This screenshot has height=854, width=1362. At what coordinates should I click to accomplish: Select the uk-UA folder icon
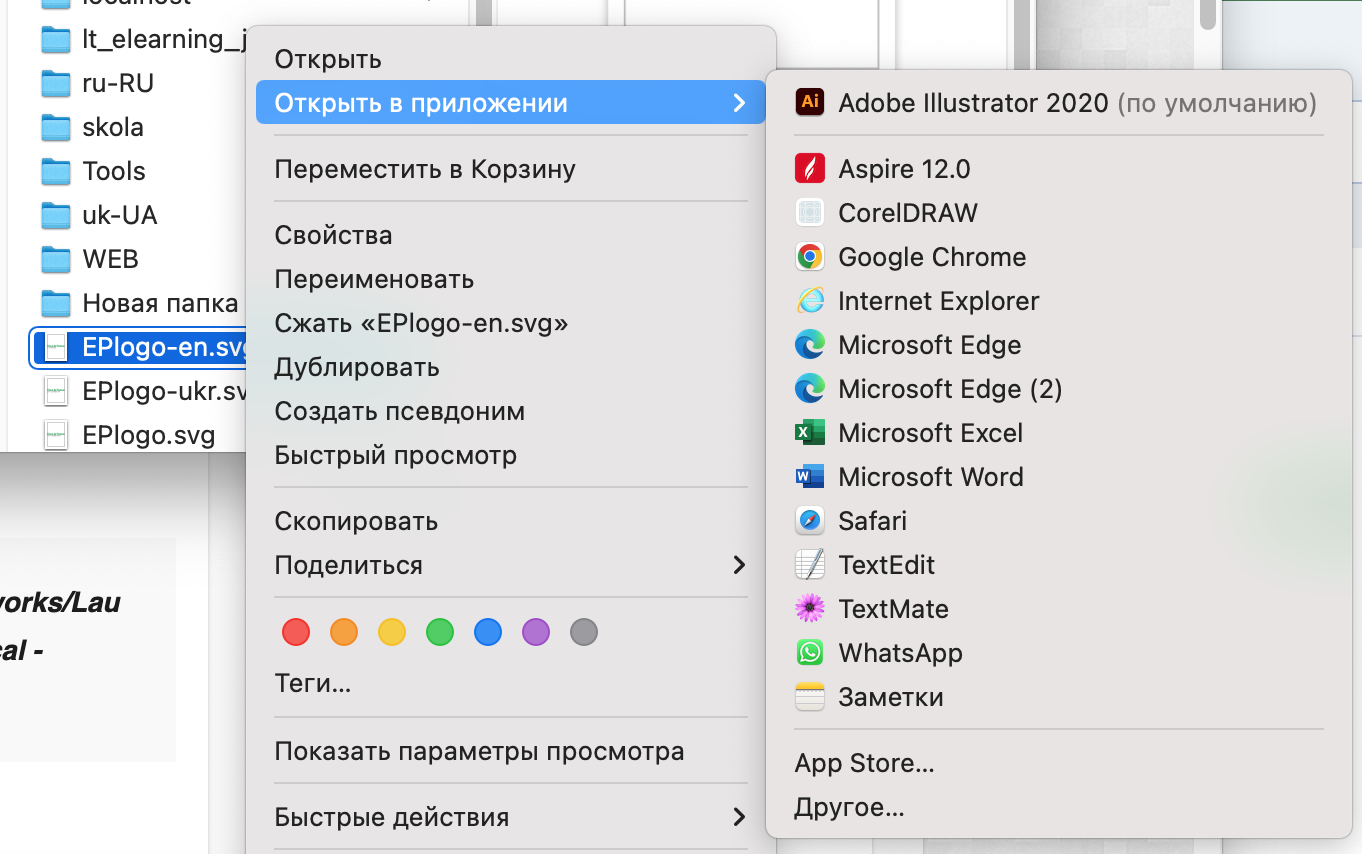click(55, 215)
